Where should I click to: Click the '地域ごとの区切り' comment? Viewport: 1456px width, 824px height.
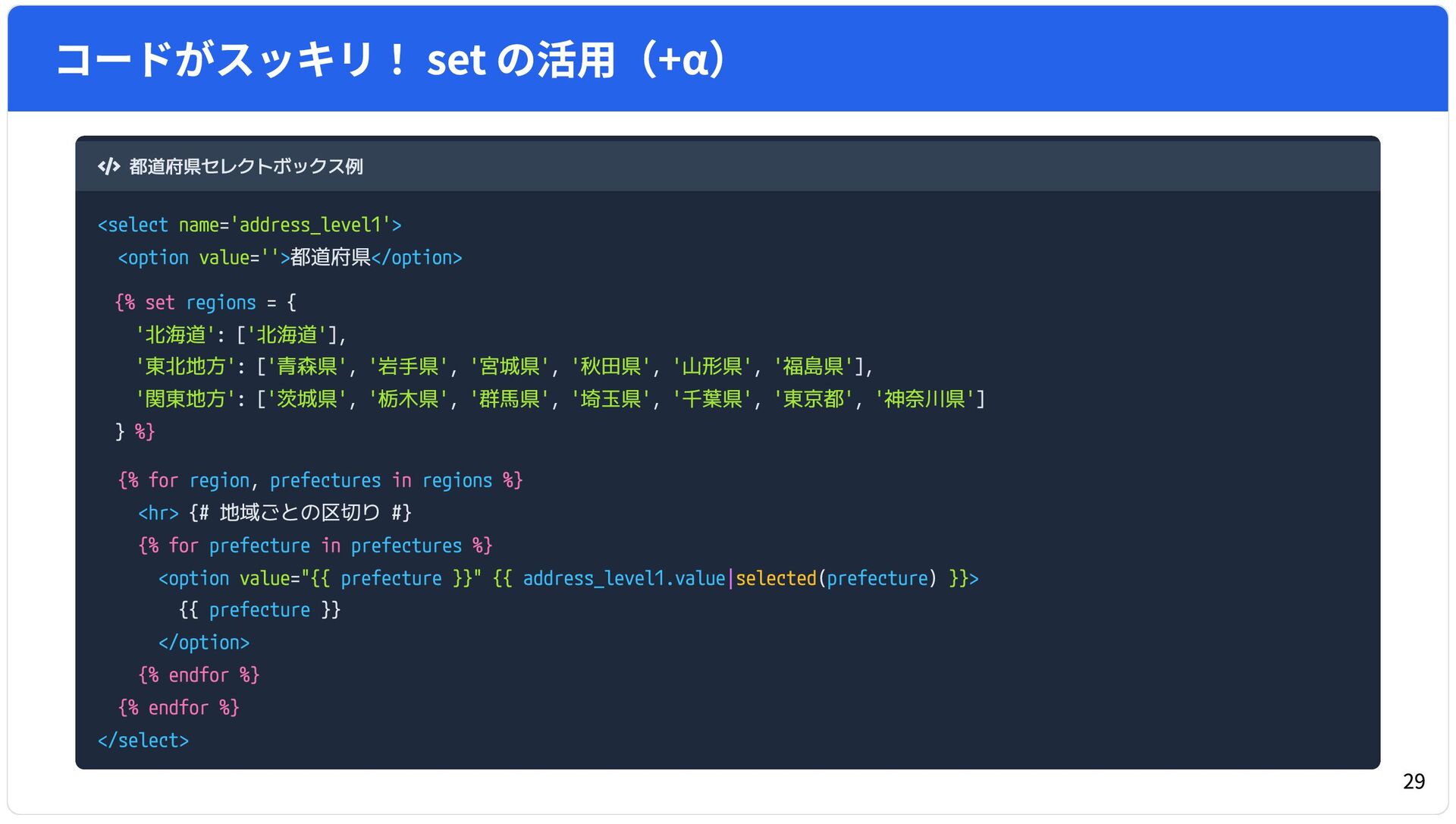300,514
